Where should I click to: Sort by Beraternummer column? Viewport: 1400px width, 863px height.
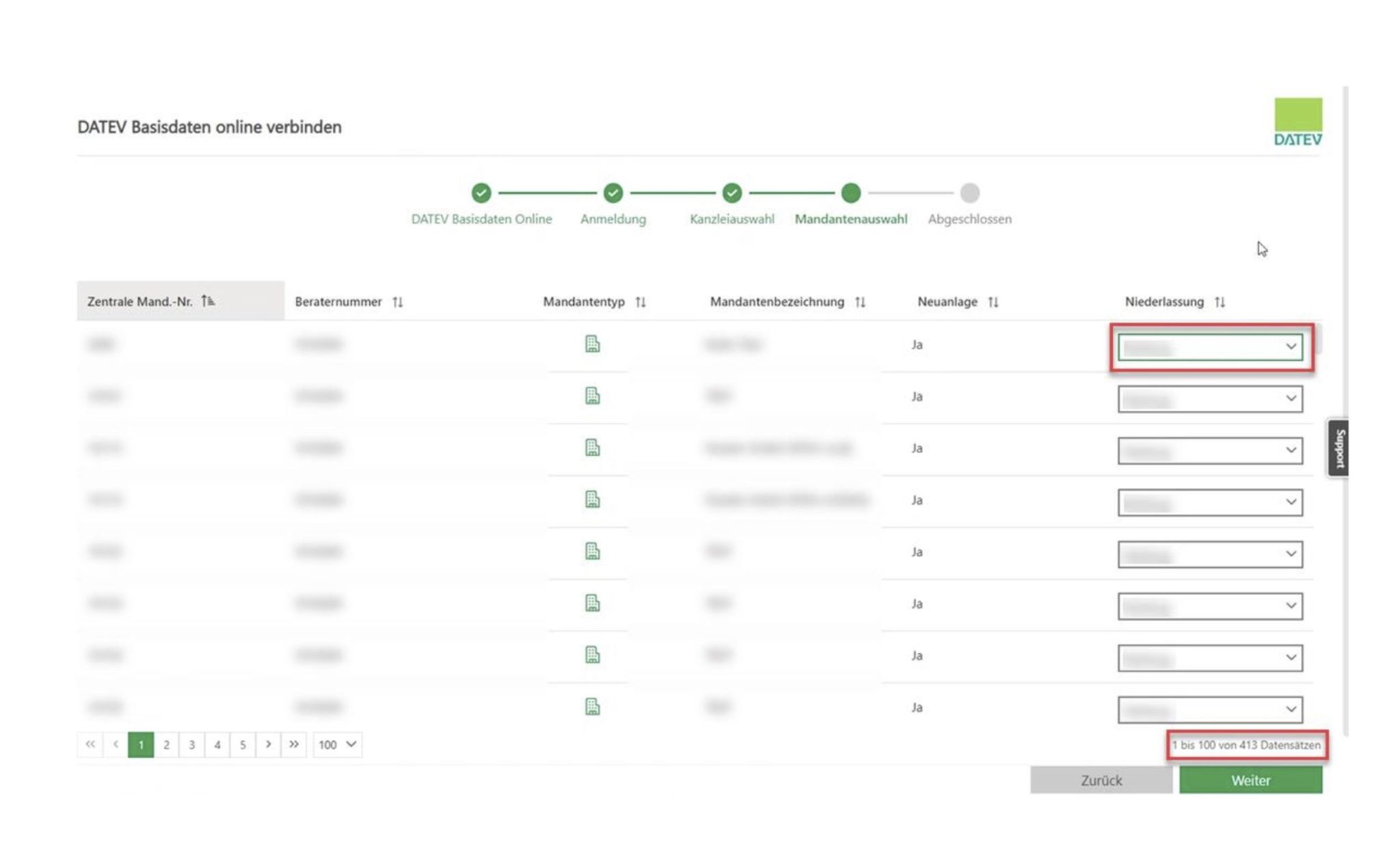click(x=398, y=301)
